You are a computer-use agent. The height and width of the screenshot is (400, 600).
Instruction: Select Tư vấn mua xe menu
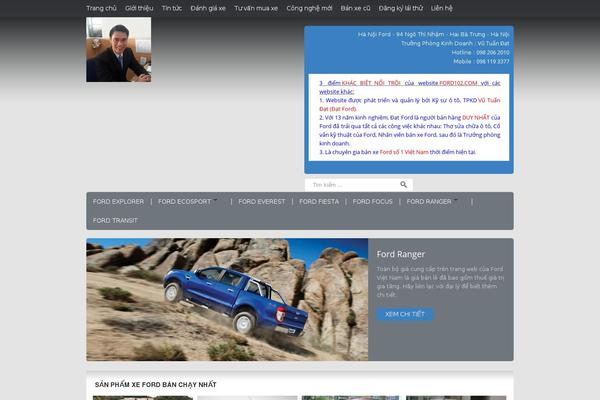pos(256,8)
